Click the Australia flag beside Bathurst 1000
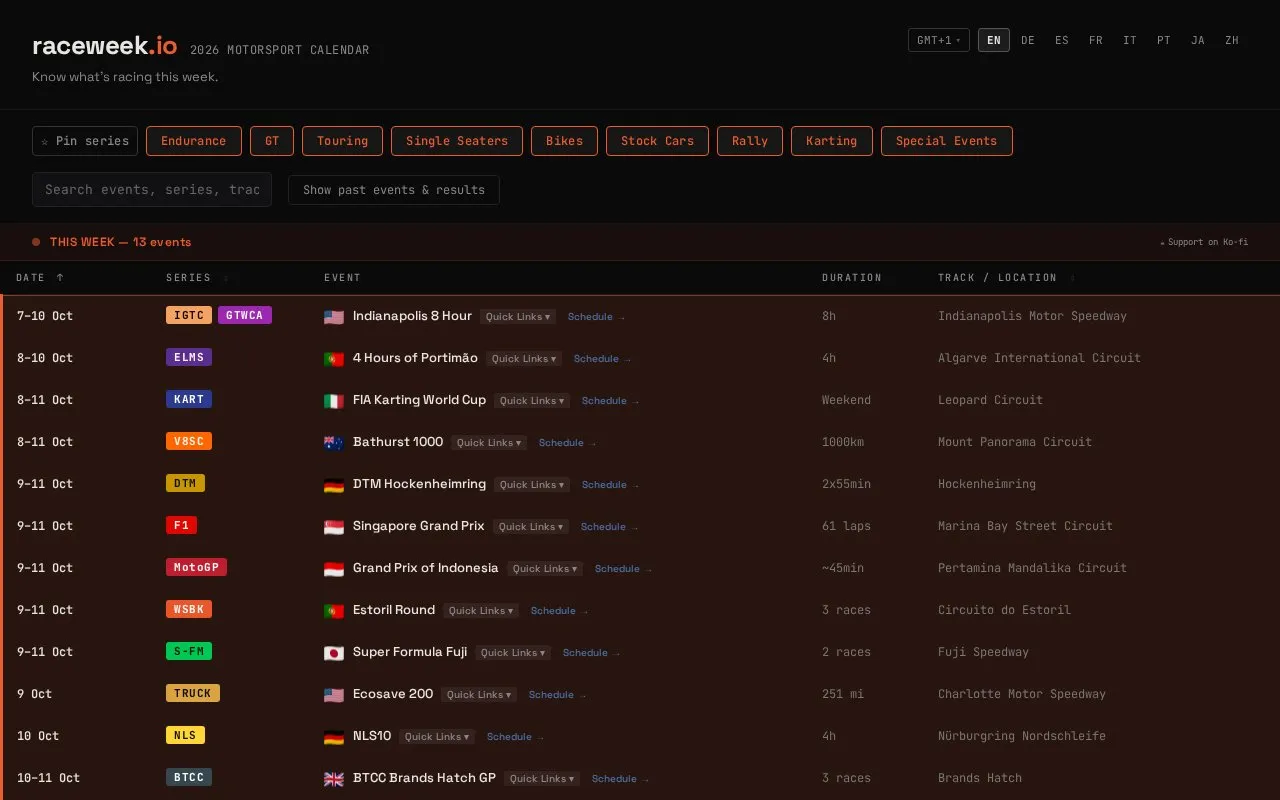The image size is (1280, 800). [334, 443]
